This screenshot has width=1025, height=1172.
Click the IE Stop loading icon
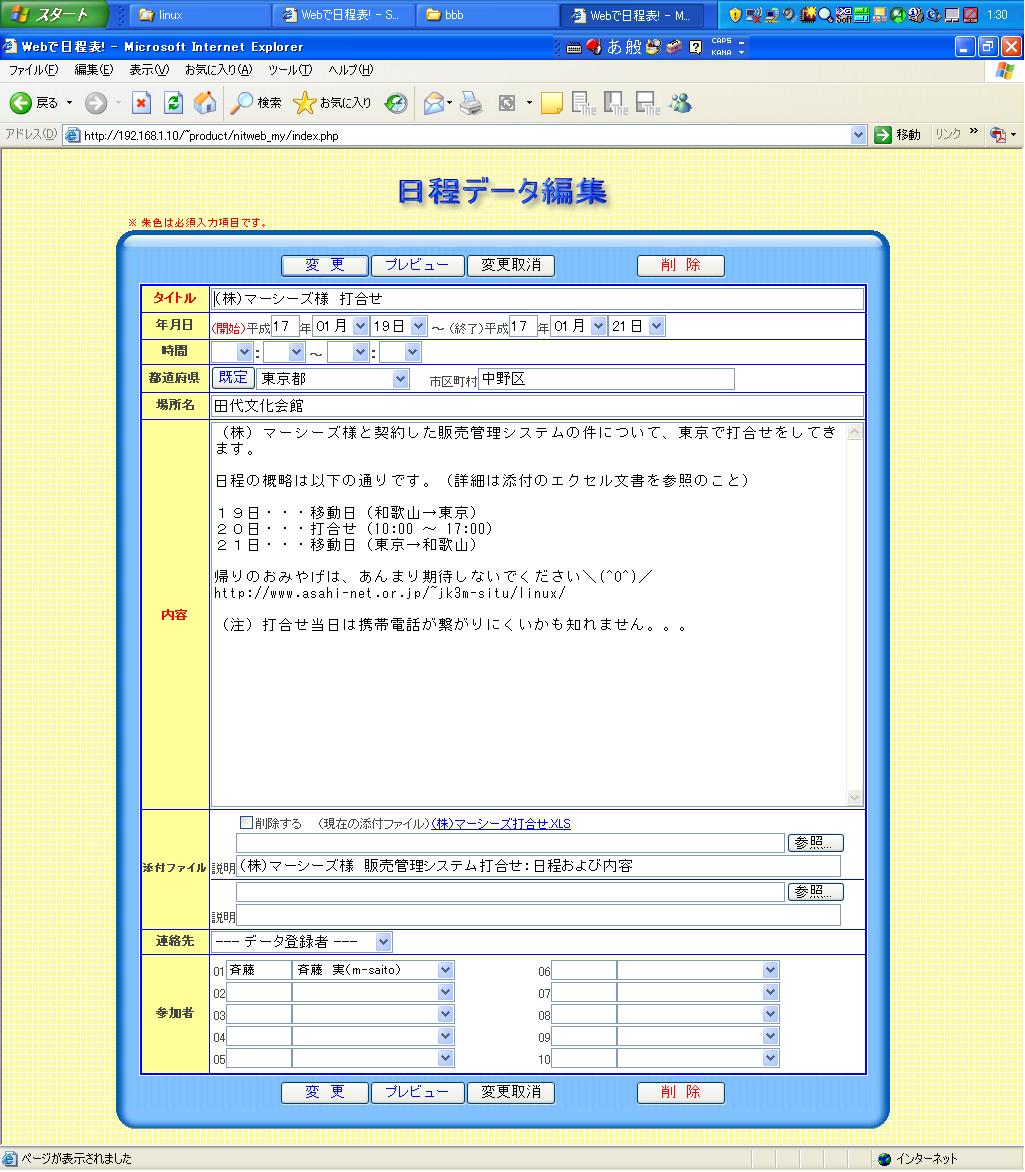(x=142, y=103)
